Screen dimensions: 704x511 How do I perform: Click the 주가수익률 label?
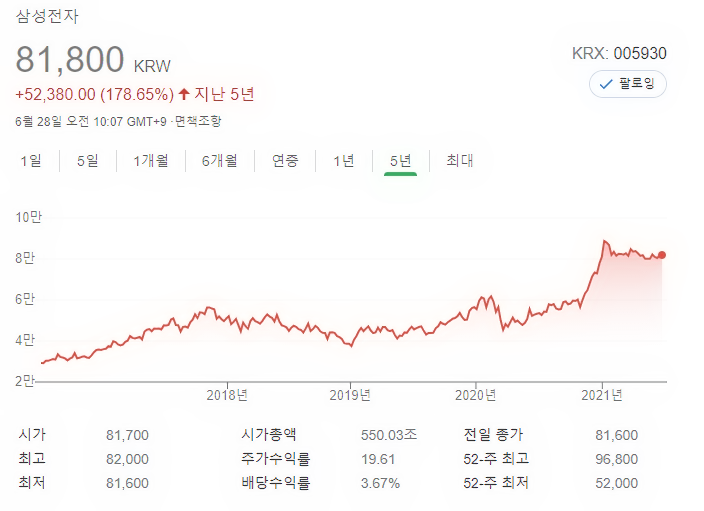[276, 458]
